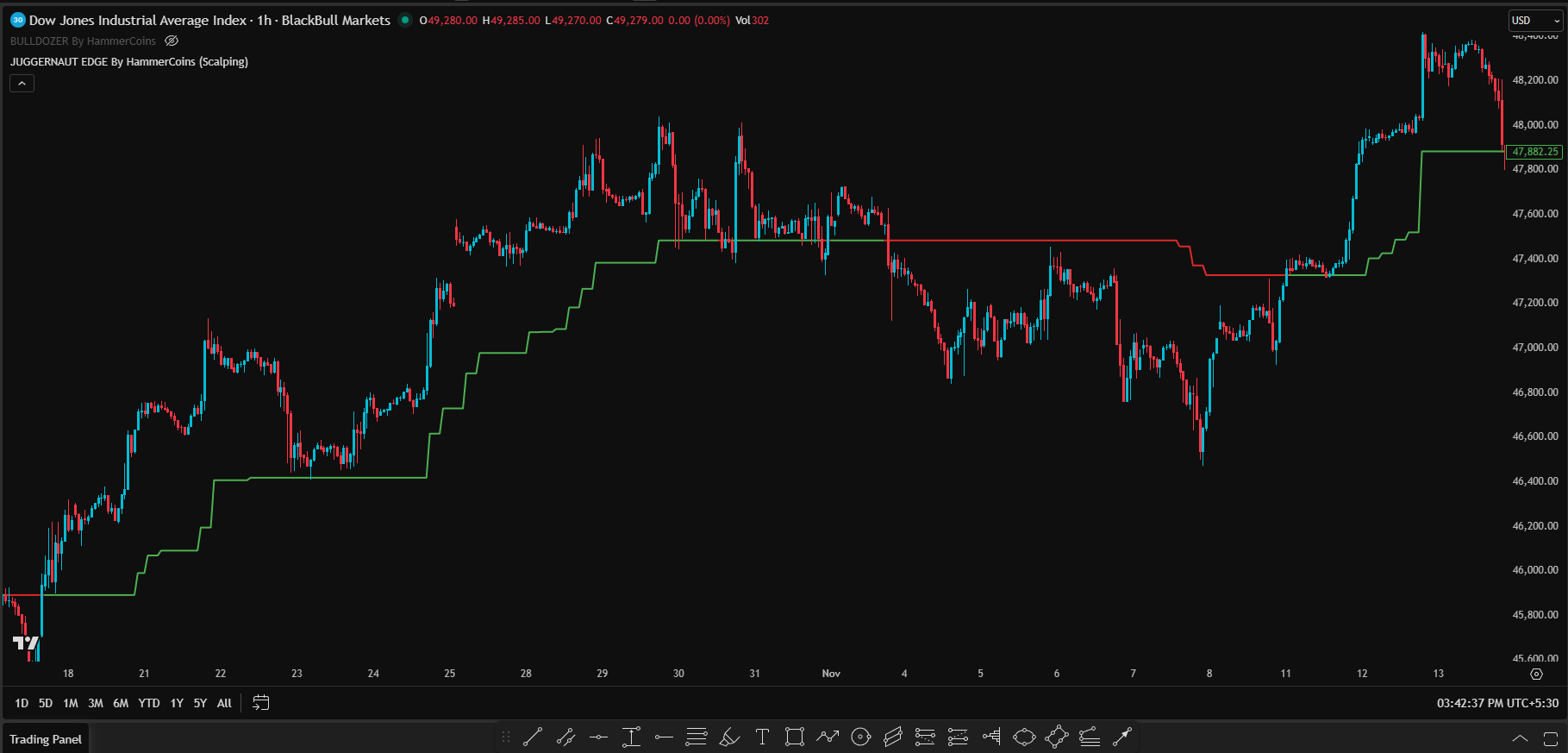Maximize the bottom trading panel

point(1550,738)
